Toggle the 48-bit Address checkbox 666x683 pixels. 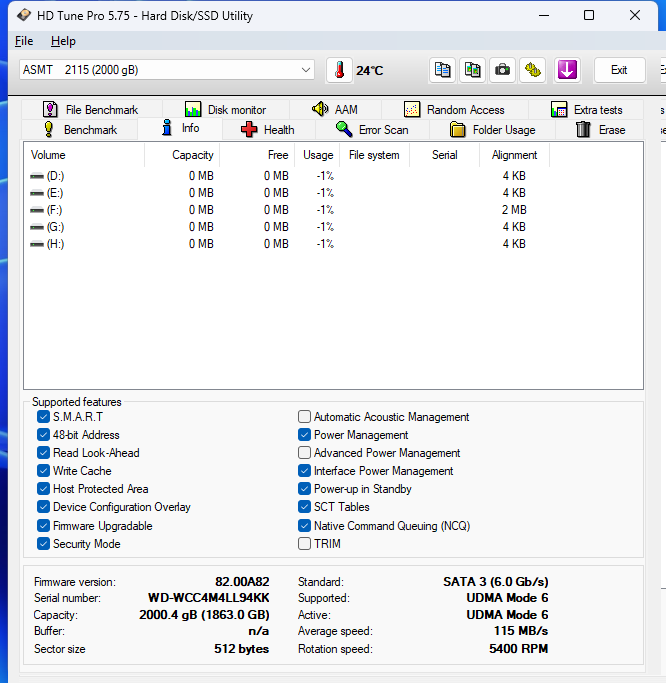pyautogui.click(x=44, y=435)
